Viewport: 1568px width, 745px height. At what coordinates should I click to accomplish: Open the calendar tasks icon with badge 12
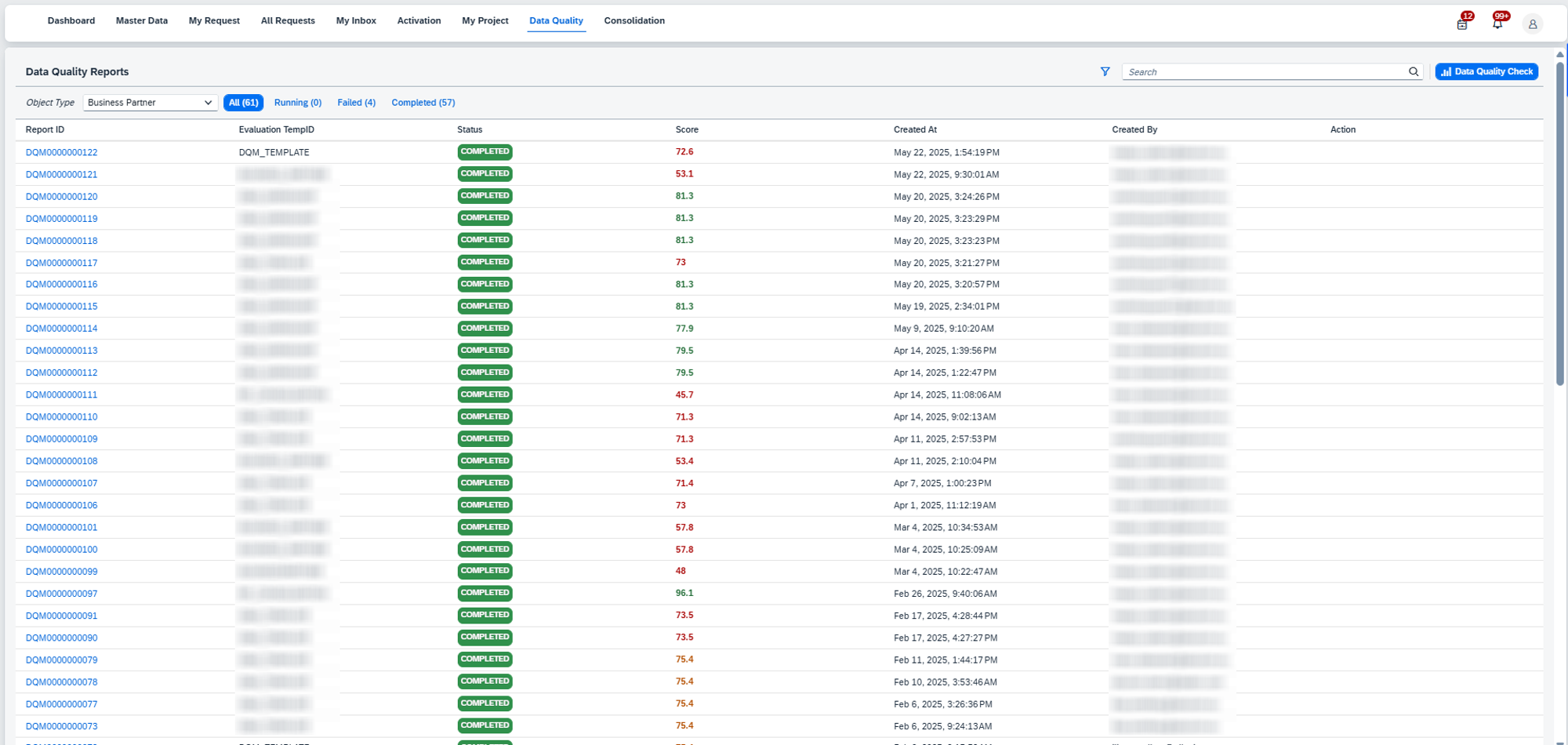coord(1462,24)
